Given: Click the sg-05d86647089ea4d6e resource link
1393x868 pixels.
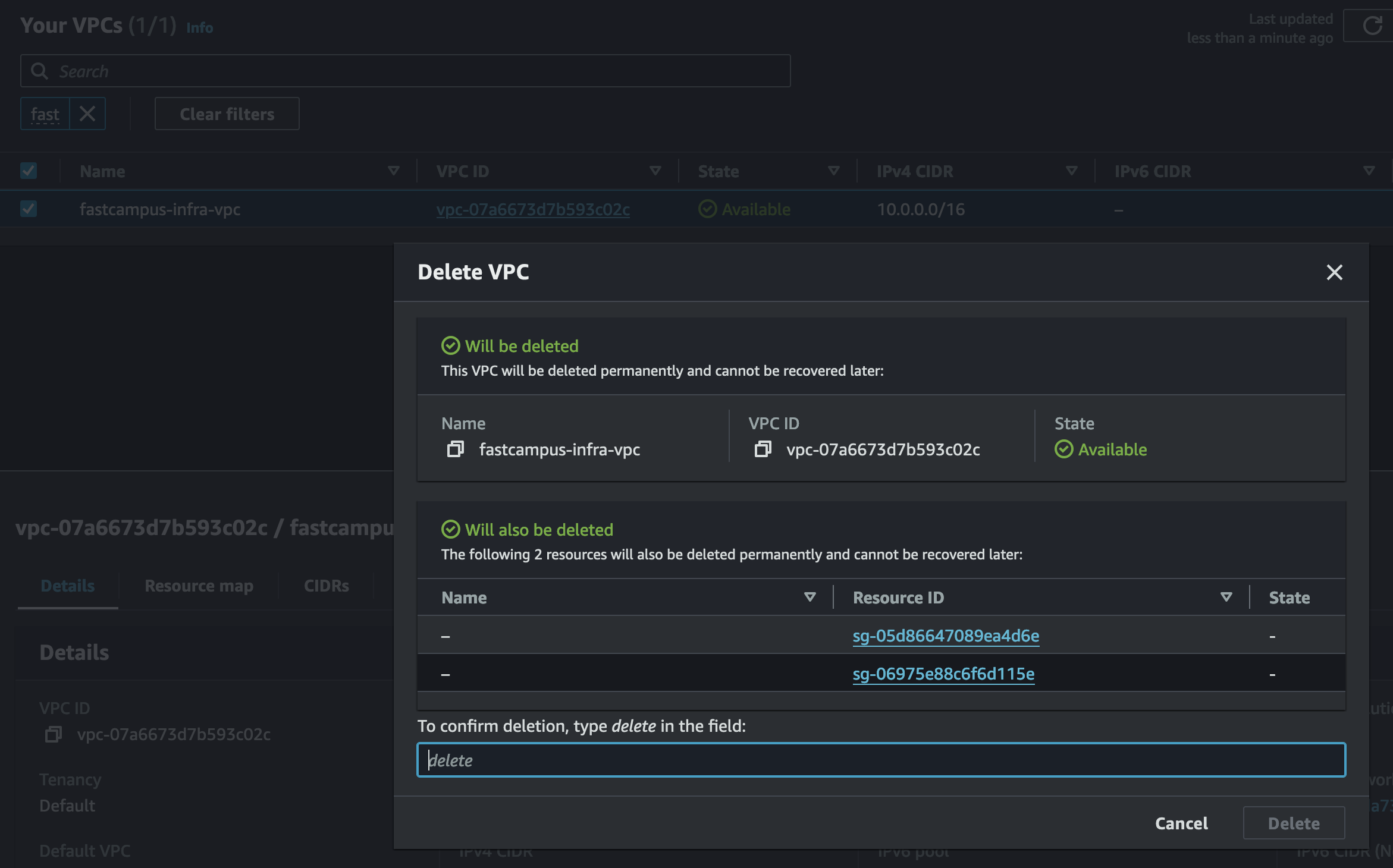Looking at the screenshot, I should click(944, 635).
